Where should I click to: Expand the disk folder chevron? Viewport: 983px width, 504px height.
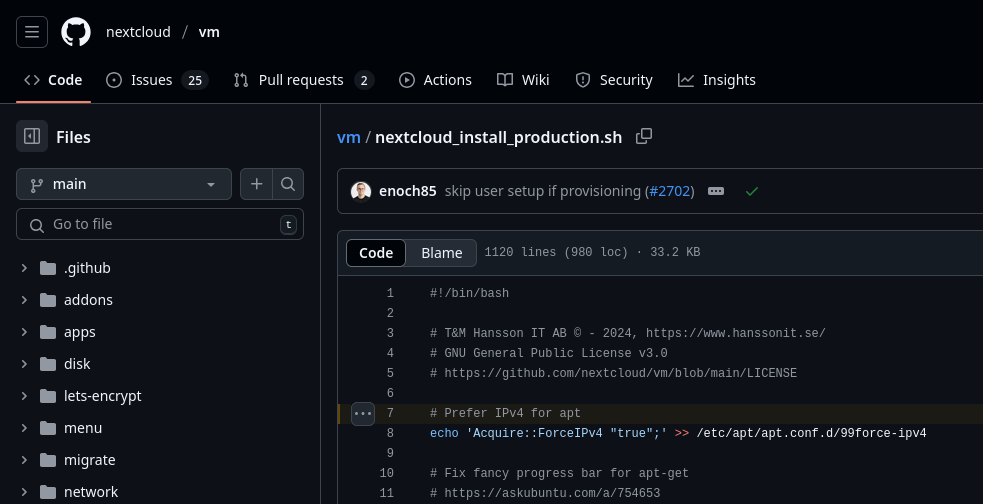point(24,364)
